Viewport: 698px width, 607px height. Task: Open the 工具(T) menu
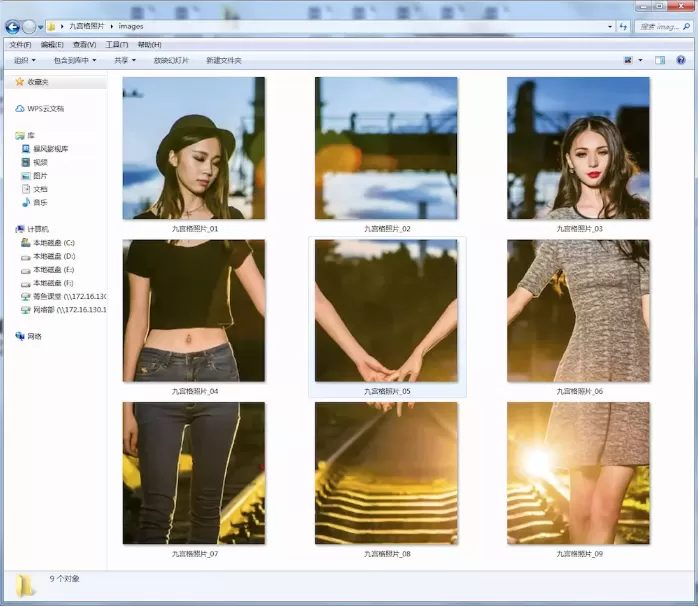click(117, 45)
